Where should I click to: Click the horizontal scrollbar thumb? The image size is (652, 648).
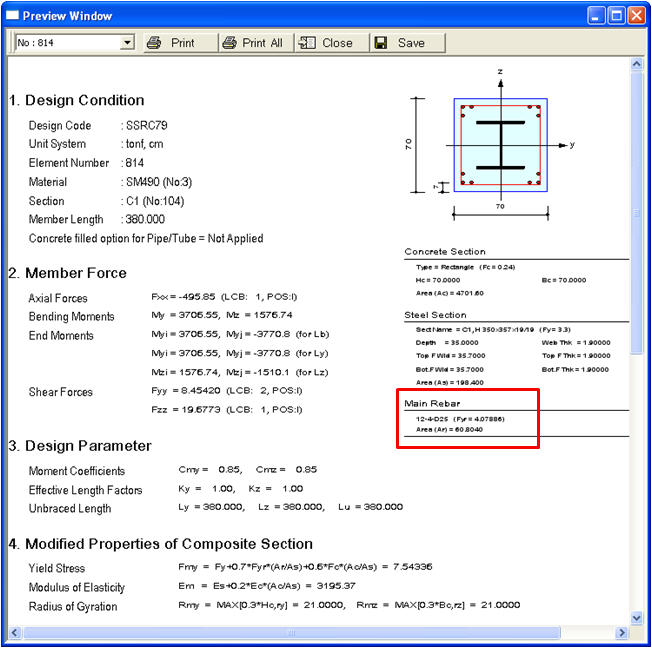pyautogui.click(x=290, y=633)
